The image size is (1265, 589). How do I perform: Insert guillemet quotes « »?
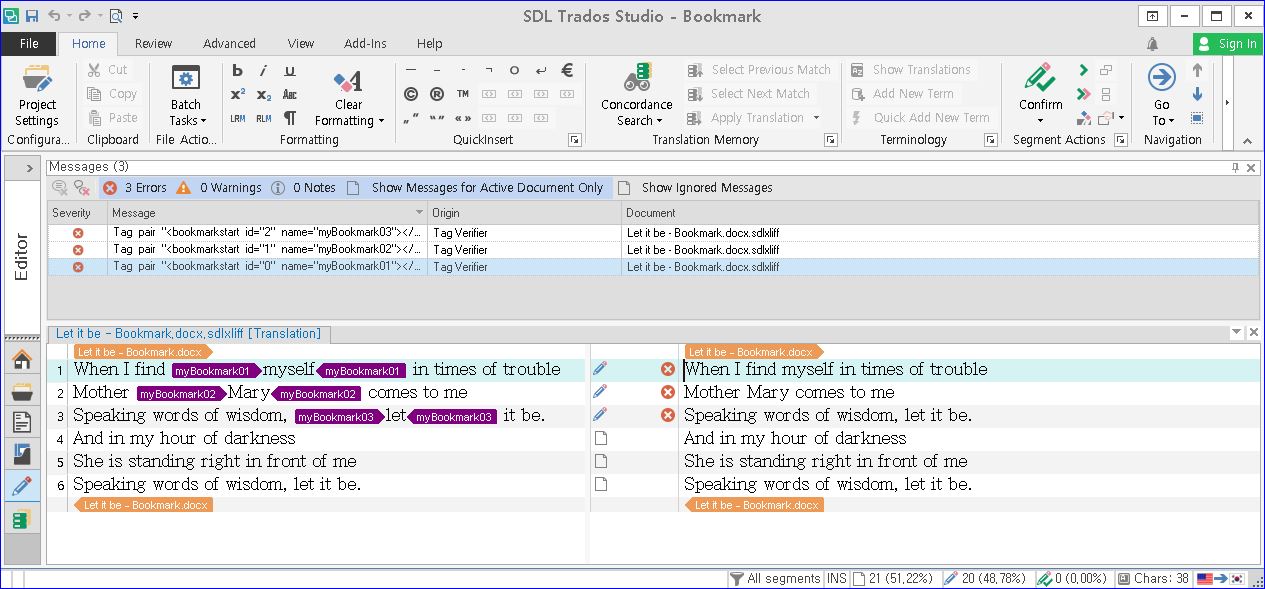point(462,118)
